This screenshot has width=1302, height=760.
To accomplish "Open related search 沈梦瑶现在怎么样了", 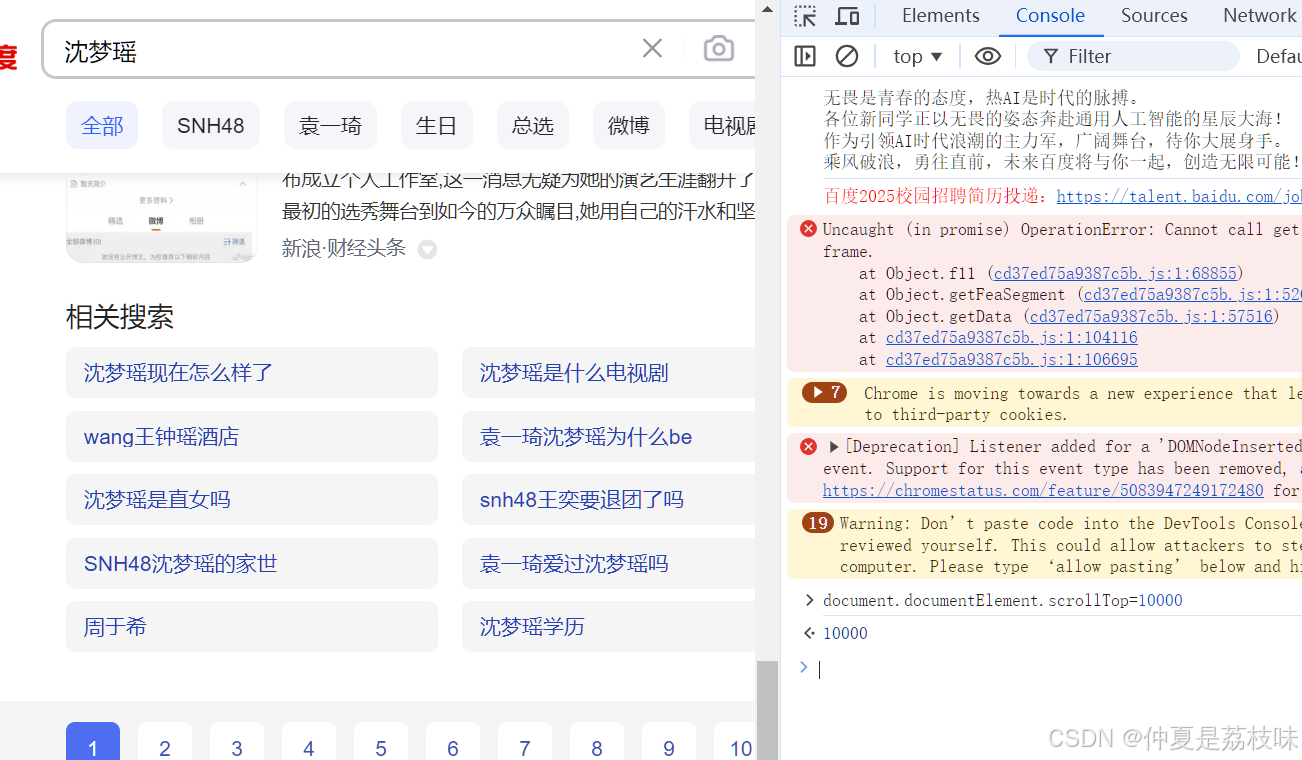I will [x=252, y=373].
